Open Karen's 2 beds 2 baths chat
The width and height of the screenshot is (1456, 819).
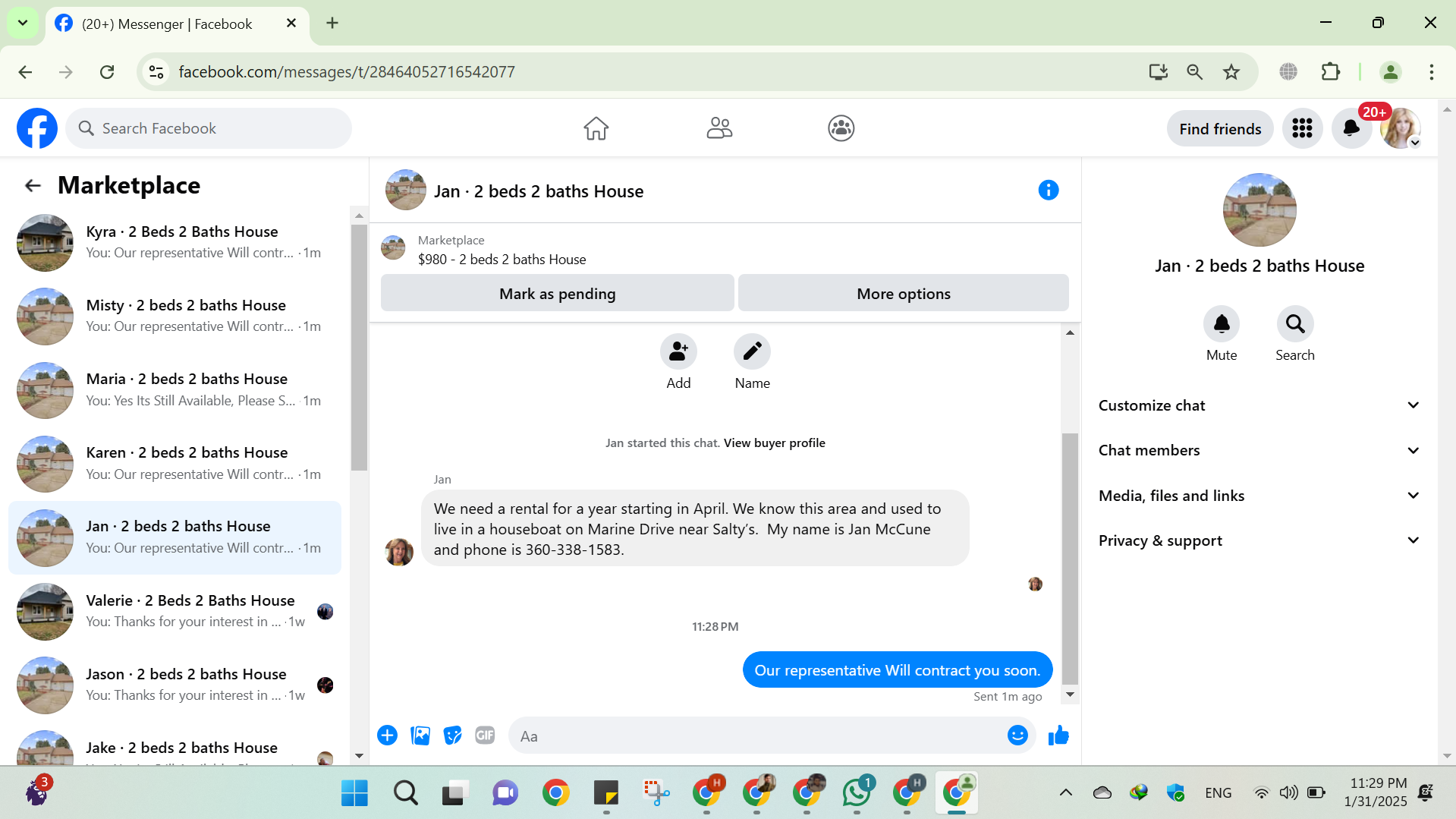pos(175,463)
